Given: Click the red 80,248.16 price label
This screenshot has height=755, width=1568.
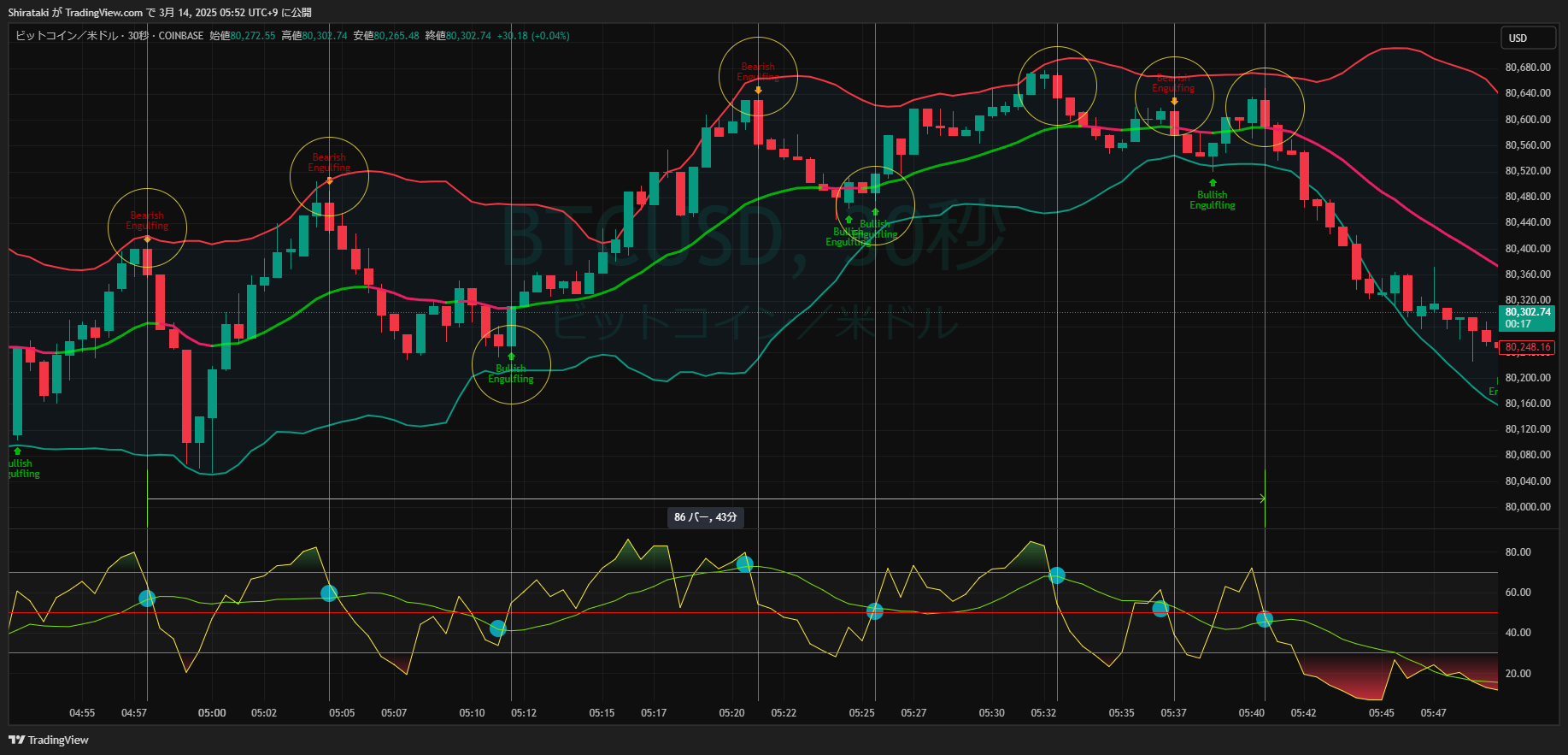Looking at the screenshot, I should (x=1527, y=347).
